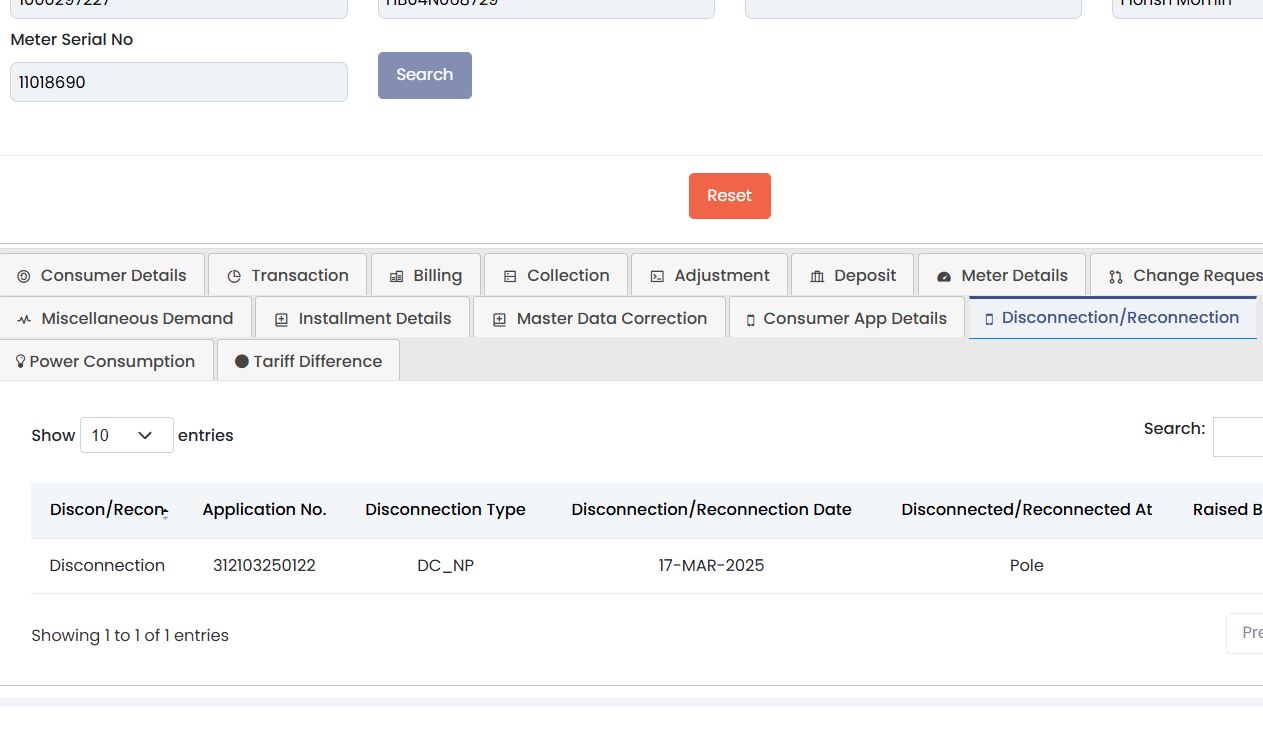Open the Miscellaneous Demand tab
The width and height of the screenshot is (1263, 733).
click(x=125, y=318)
